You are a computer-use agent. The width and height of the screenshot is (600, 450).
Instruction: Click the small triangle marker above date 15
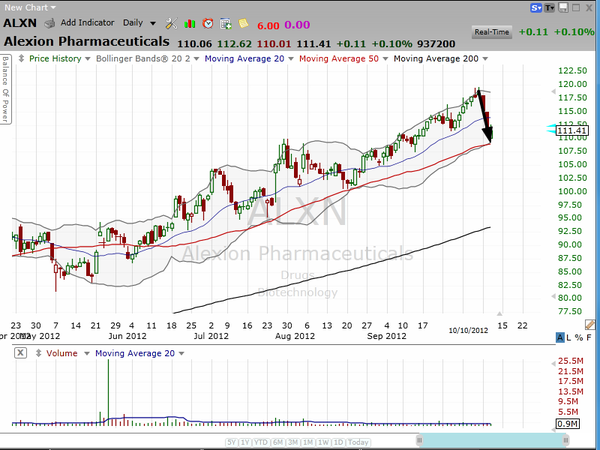coord(499,314)
